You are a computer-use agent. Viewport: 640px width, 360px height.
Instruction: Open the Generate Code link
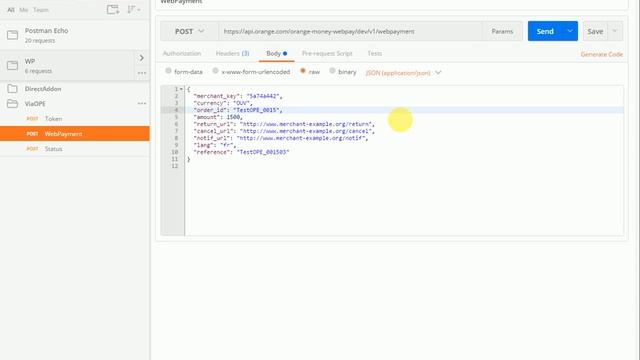tap(602, 54)
